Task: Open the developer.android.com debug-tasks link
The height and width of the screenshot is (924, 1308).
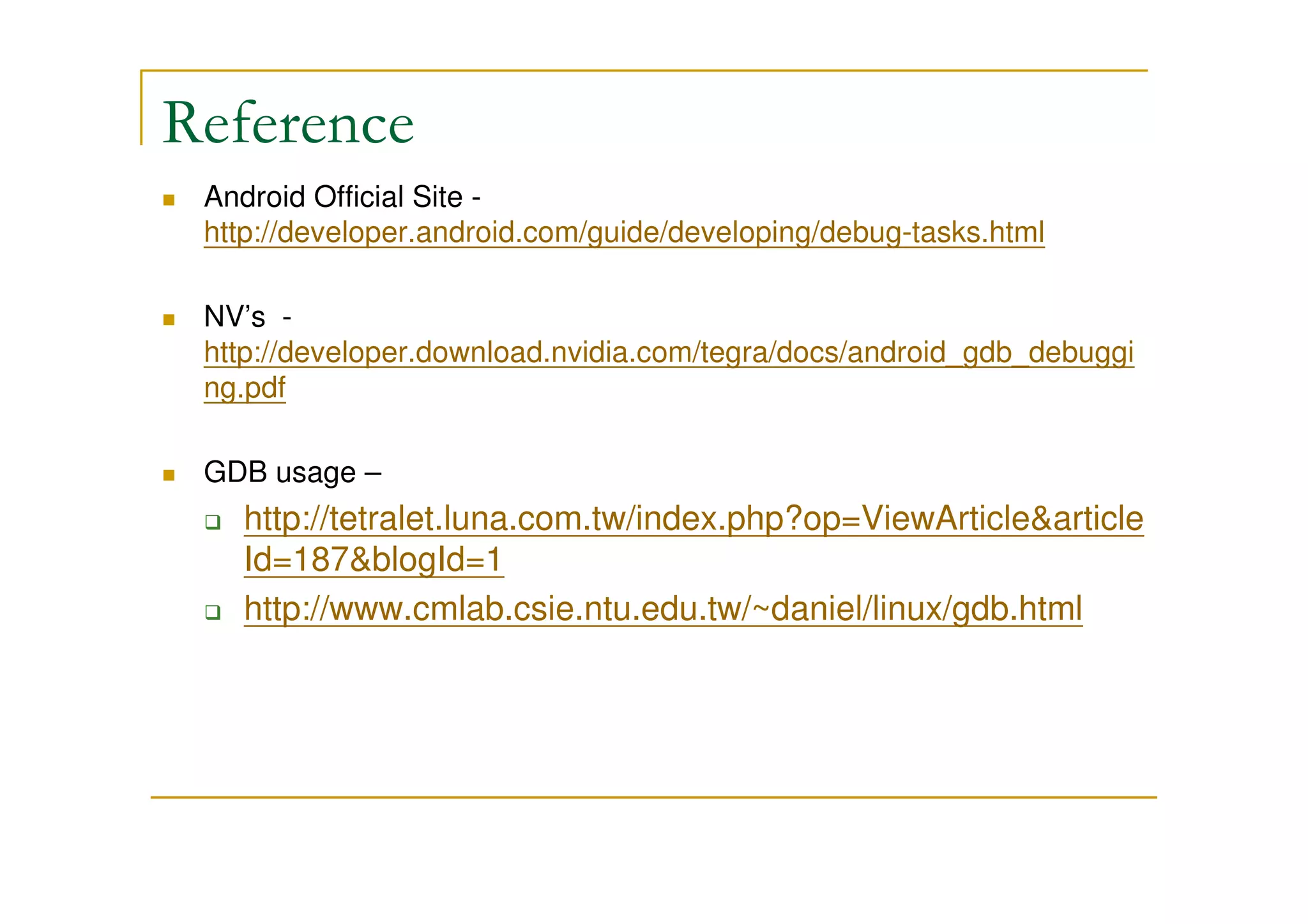Action: (624, 232)
